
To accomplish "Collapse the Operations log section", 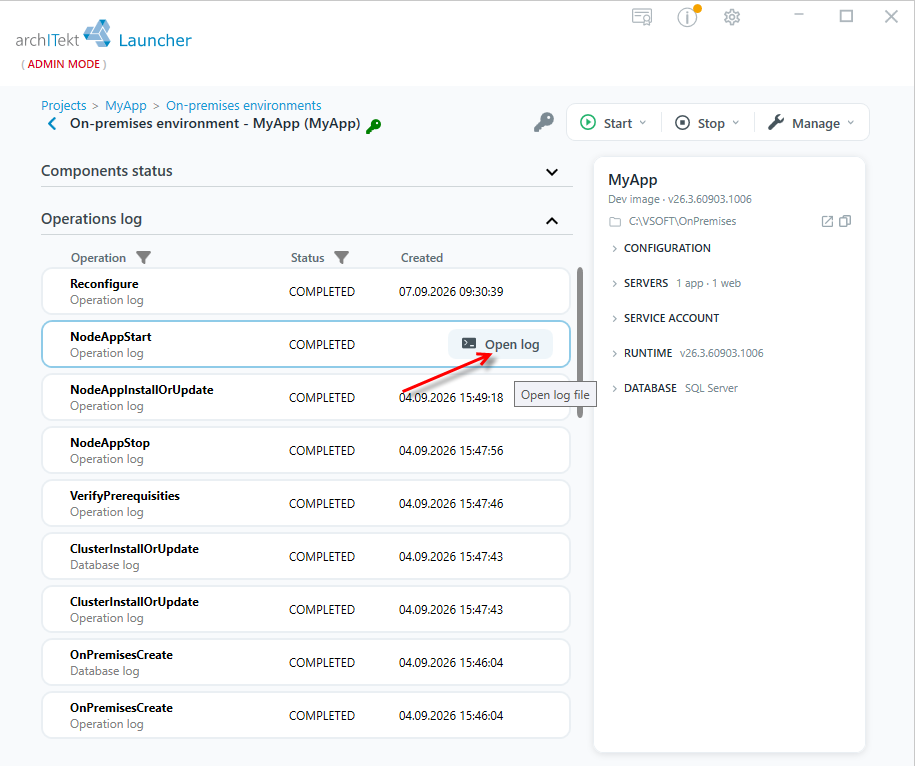I will coord(551,221).
